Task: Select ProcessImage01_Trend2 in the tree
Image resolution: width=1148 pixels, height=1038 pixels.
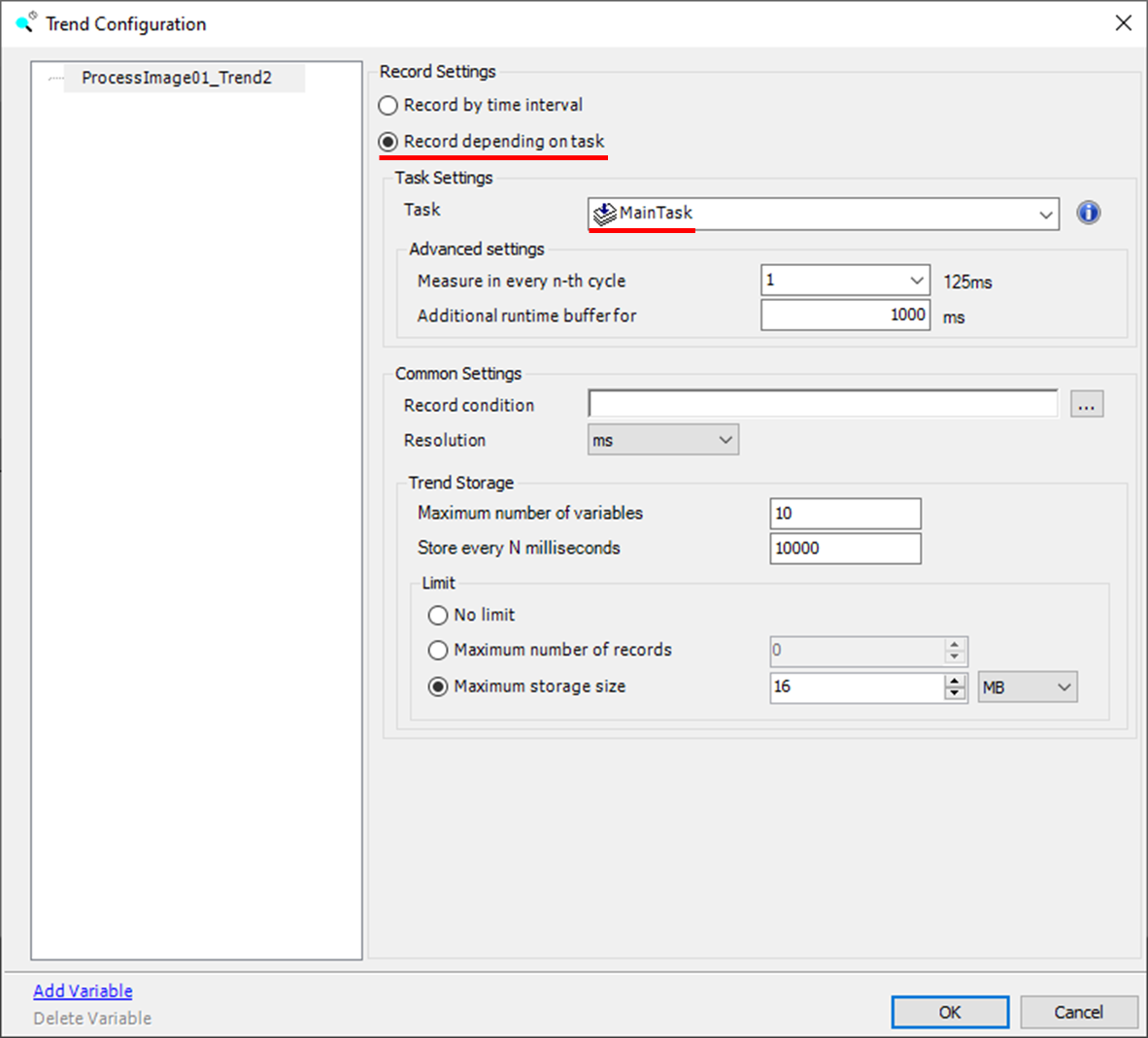Action: pos(177,78)
